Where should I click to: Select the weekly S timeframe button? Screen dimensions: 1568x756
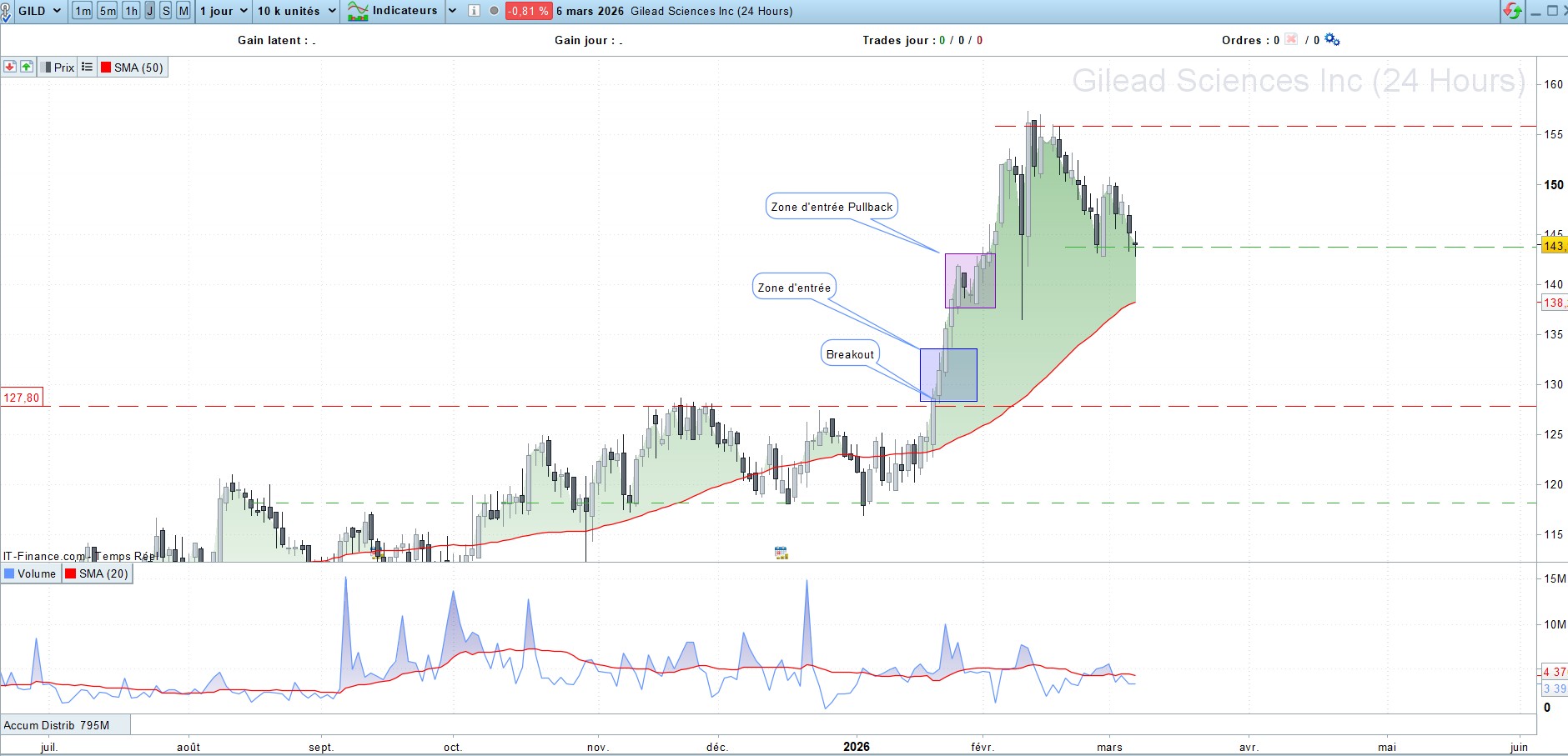166,11
